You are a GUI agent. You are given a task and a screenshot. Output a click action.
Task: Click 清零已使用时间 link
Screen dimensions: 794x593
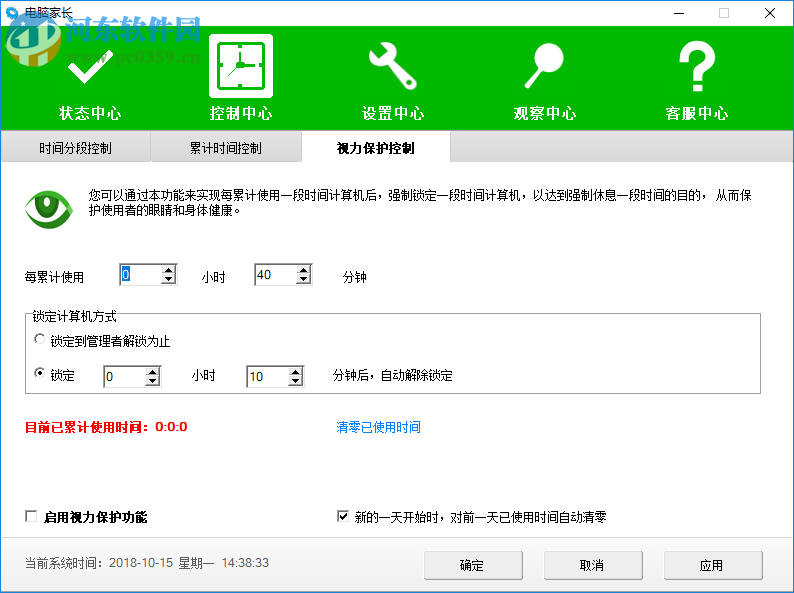378,427
